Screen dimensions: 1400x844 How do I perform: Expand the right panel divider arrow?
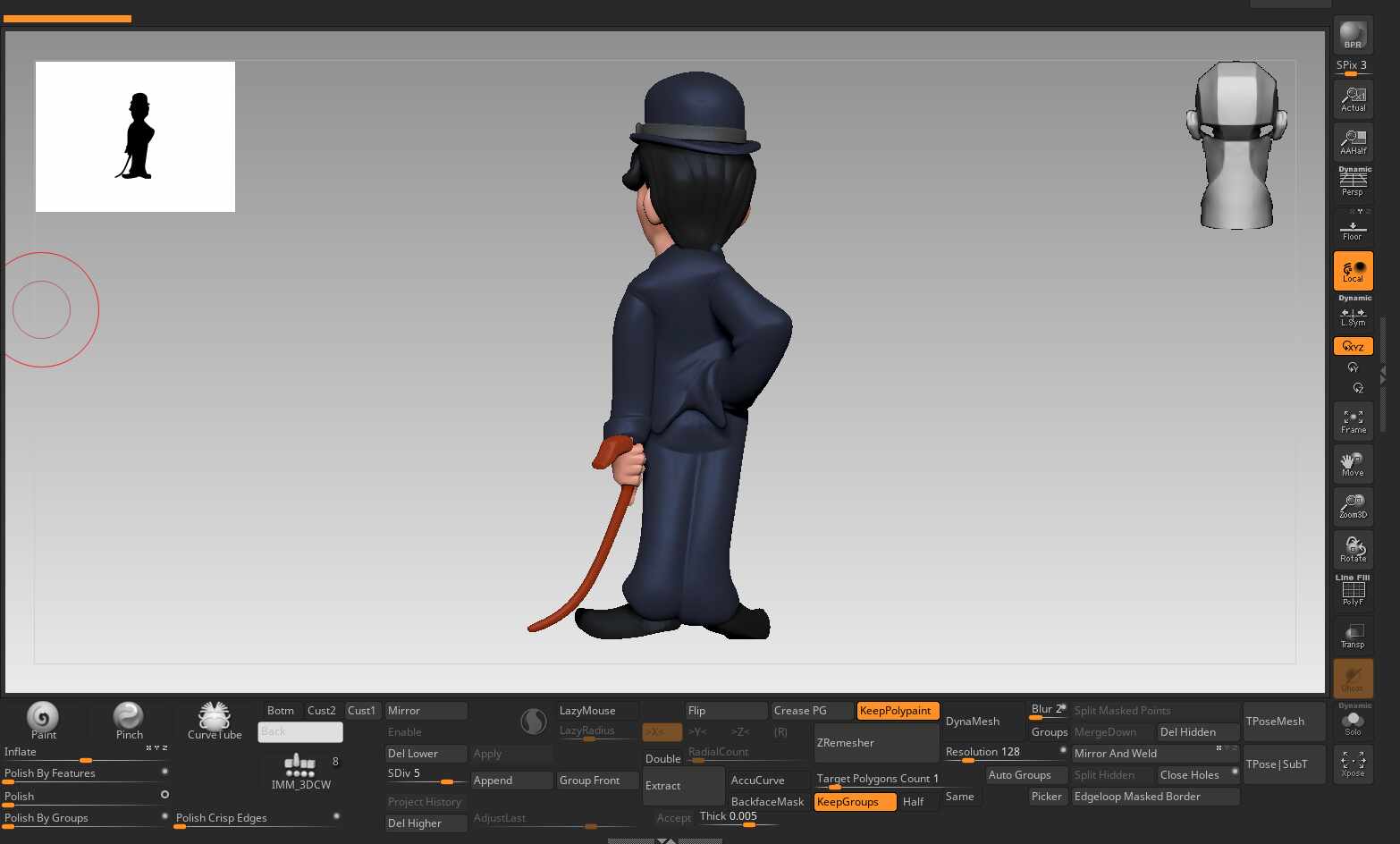1383,377
